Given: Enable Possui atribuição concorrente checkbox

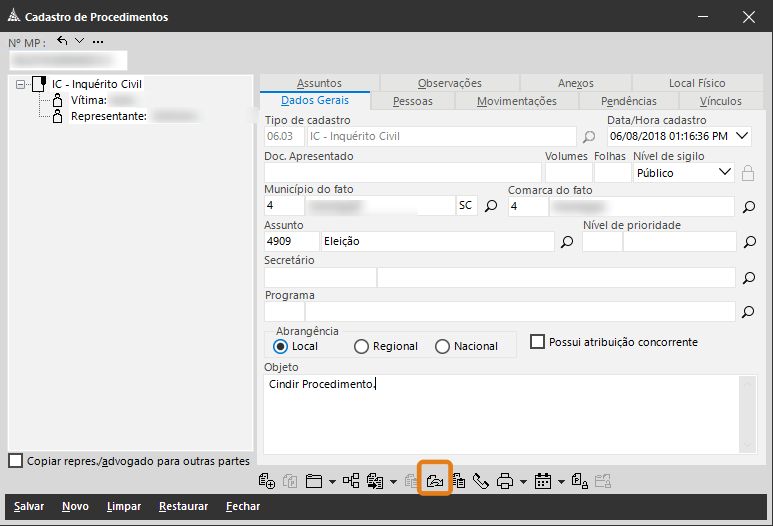Looking at the screenshot, I should (537, 342).
